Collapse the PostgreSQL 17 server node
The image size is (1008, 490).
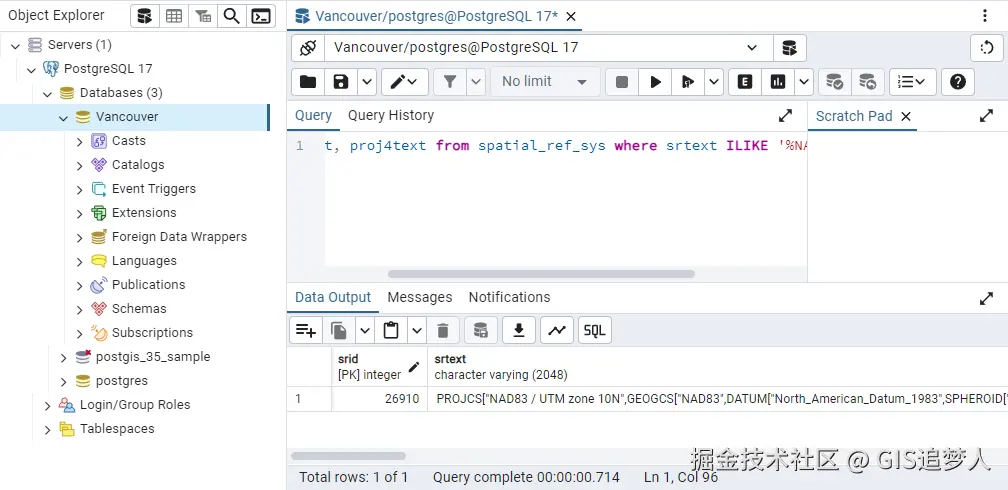coord(32,69)
